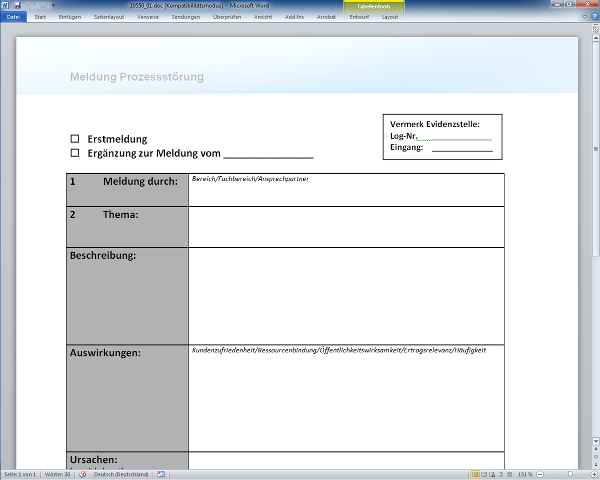This screenshot has height=480, width=600.
Task: Click into the empty Thema table cell
Action: pos(345,227)
